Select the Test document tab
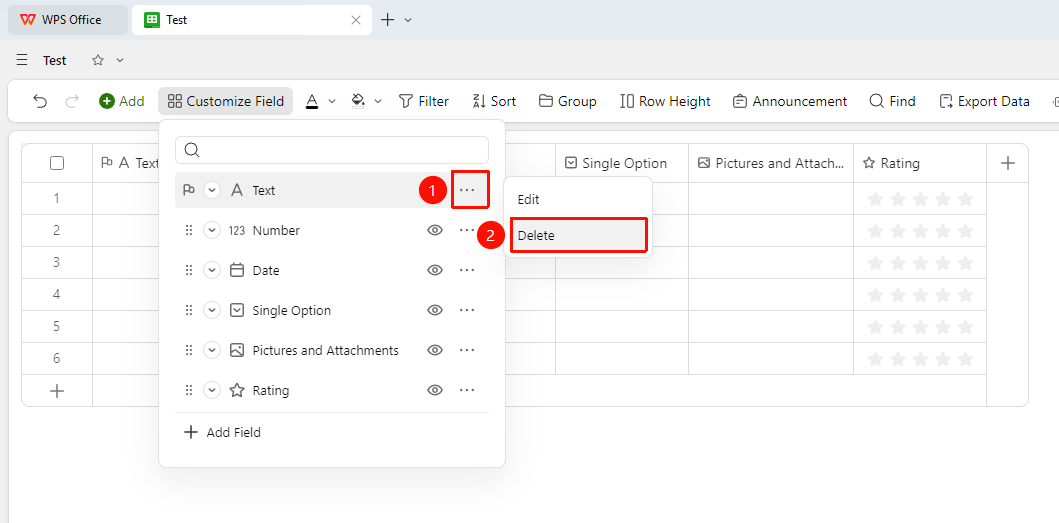1059x523 pixels. click(251, 20)
